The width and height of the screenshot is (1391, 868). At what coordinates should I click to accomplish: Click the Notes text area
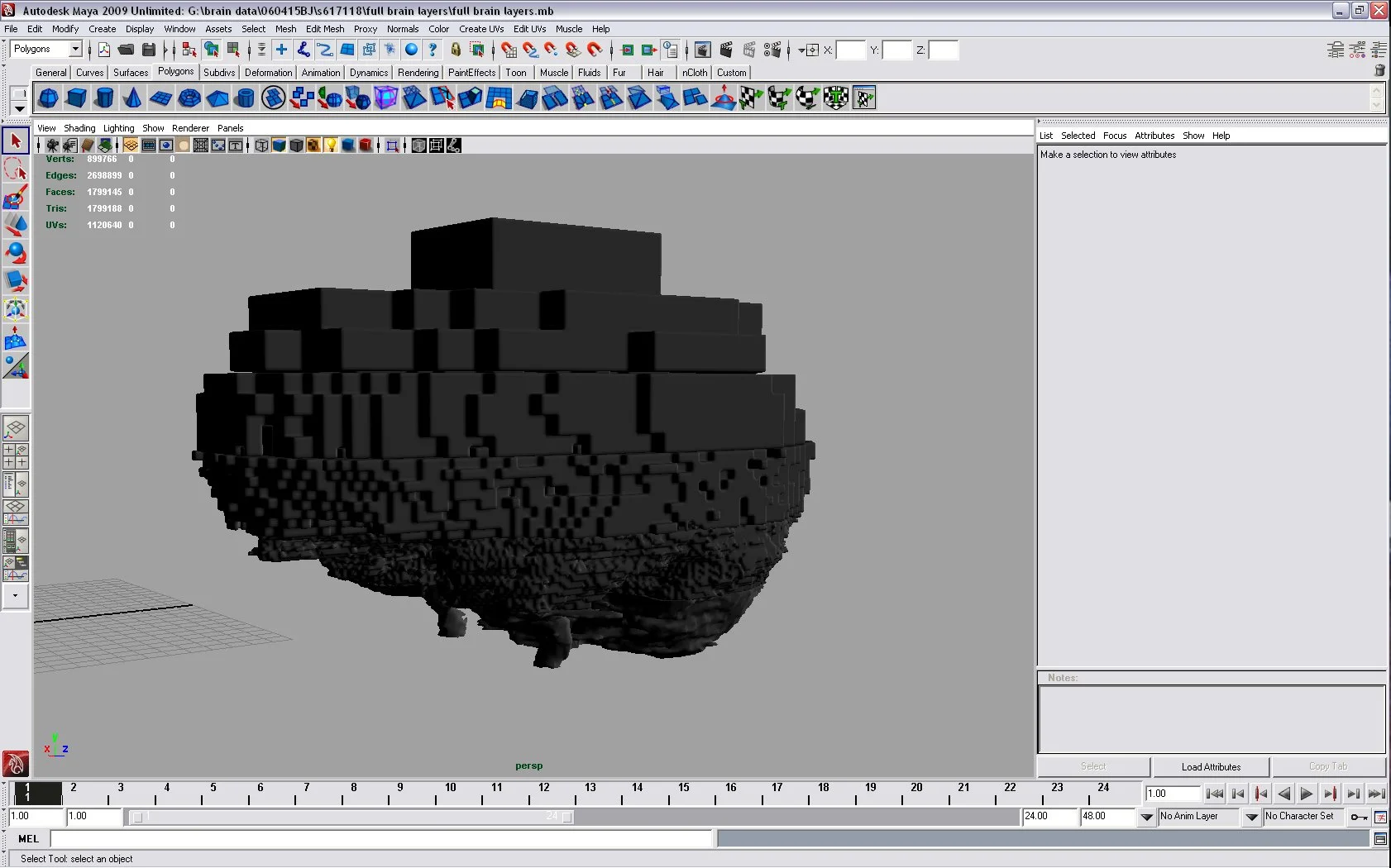[x=1212, y=719]
